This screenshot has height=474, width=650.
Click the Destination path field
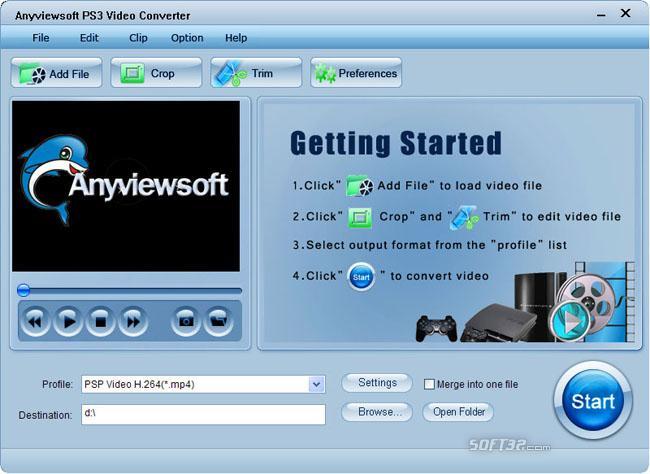pyautogui.click(x=204, y=415)
